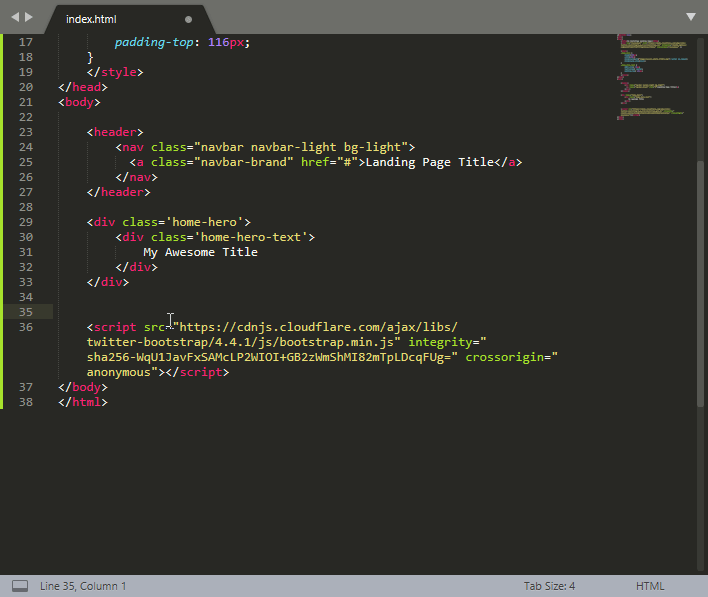
Task: Click the closing nav tag
Action: point(136,177)
